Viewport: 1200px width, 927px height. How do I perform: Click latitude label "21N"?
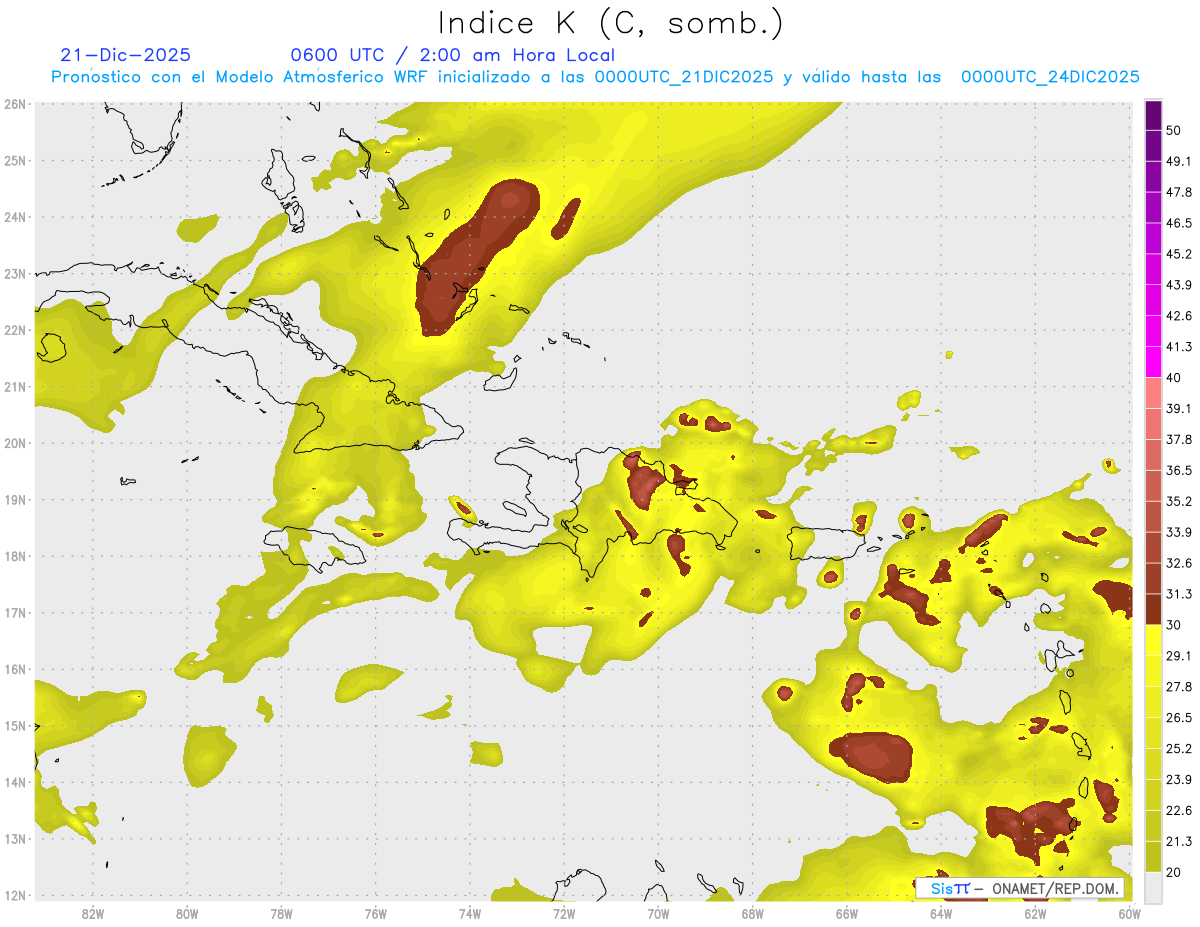tap(15, 386)
